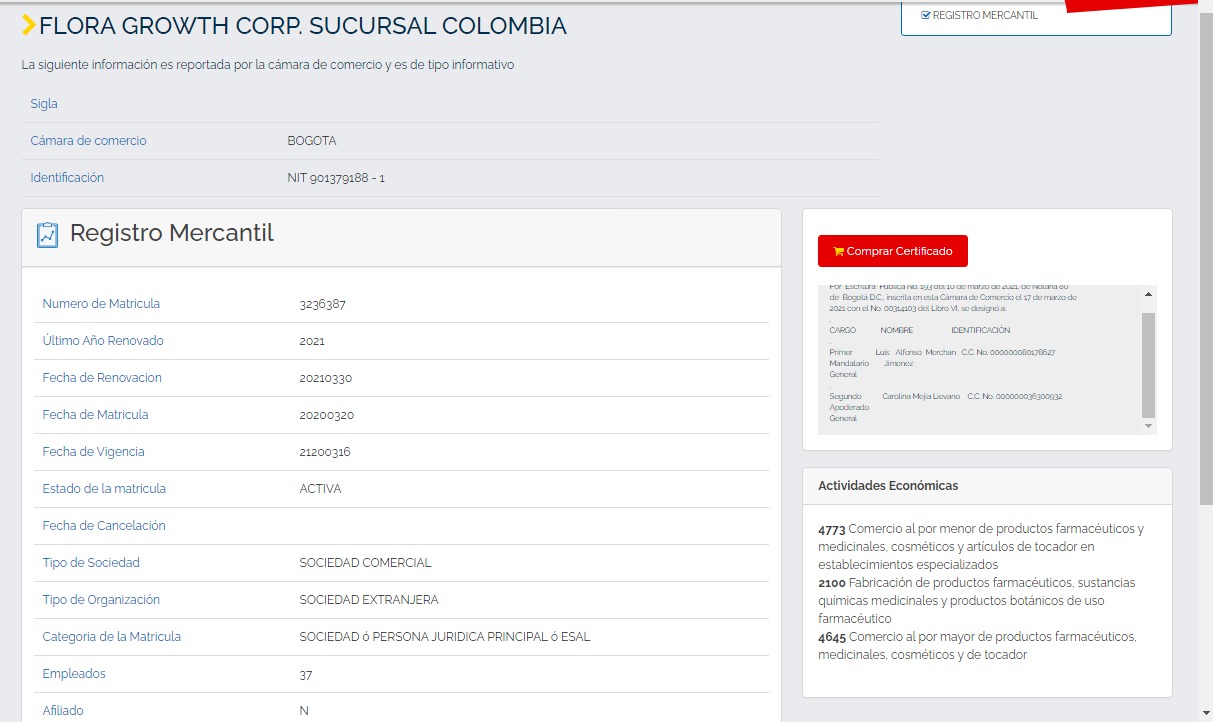Select the BOGOTA value
1213x722 pixels.
click(312, 141)
